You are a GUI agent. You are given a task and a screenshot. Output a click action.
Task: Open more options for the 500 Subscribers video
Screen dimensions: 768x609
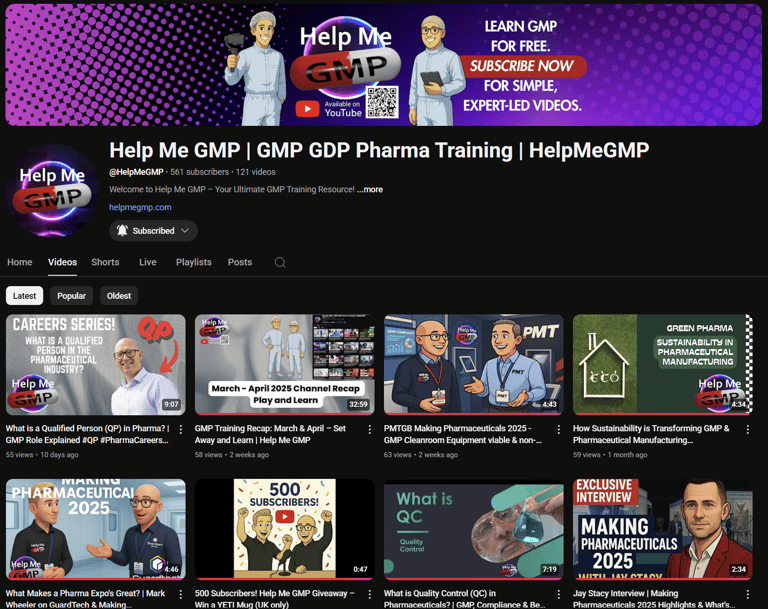tap(370, 594)
